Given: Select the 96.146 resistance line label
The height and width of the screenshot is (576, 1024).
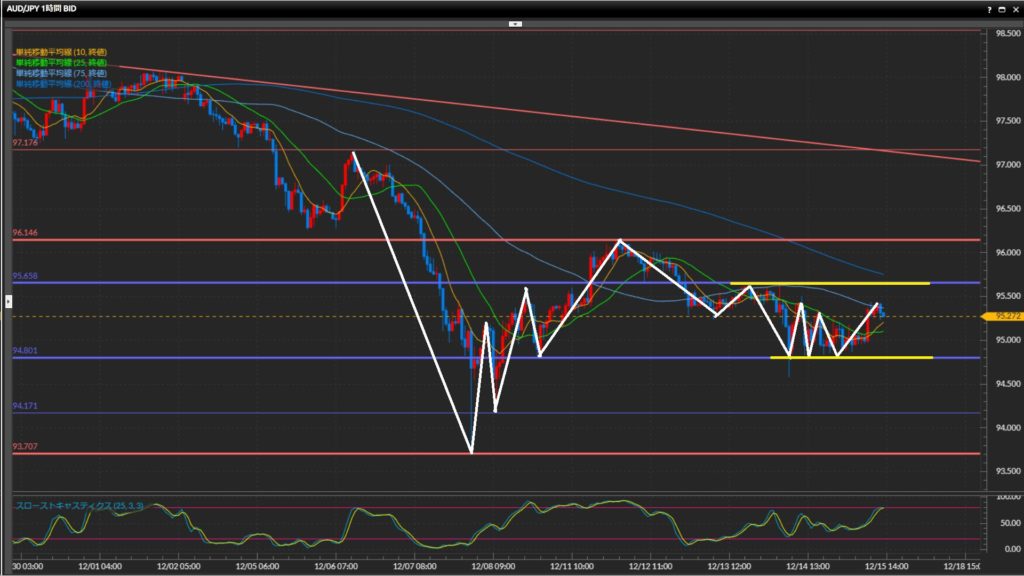Looking at the screenshot, I should [x=24, y=233].
